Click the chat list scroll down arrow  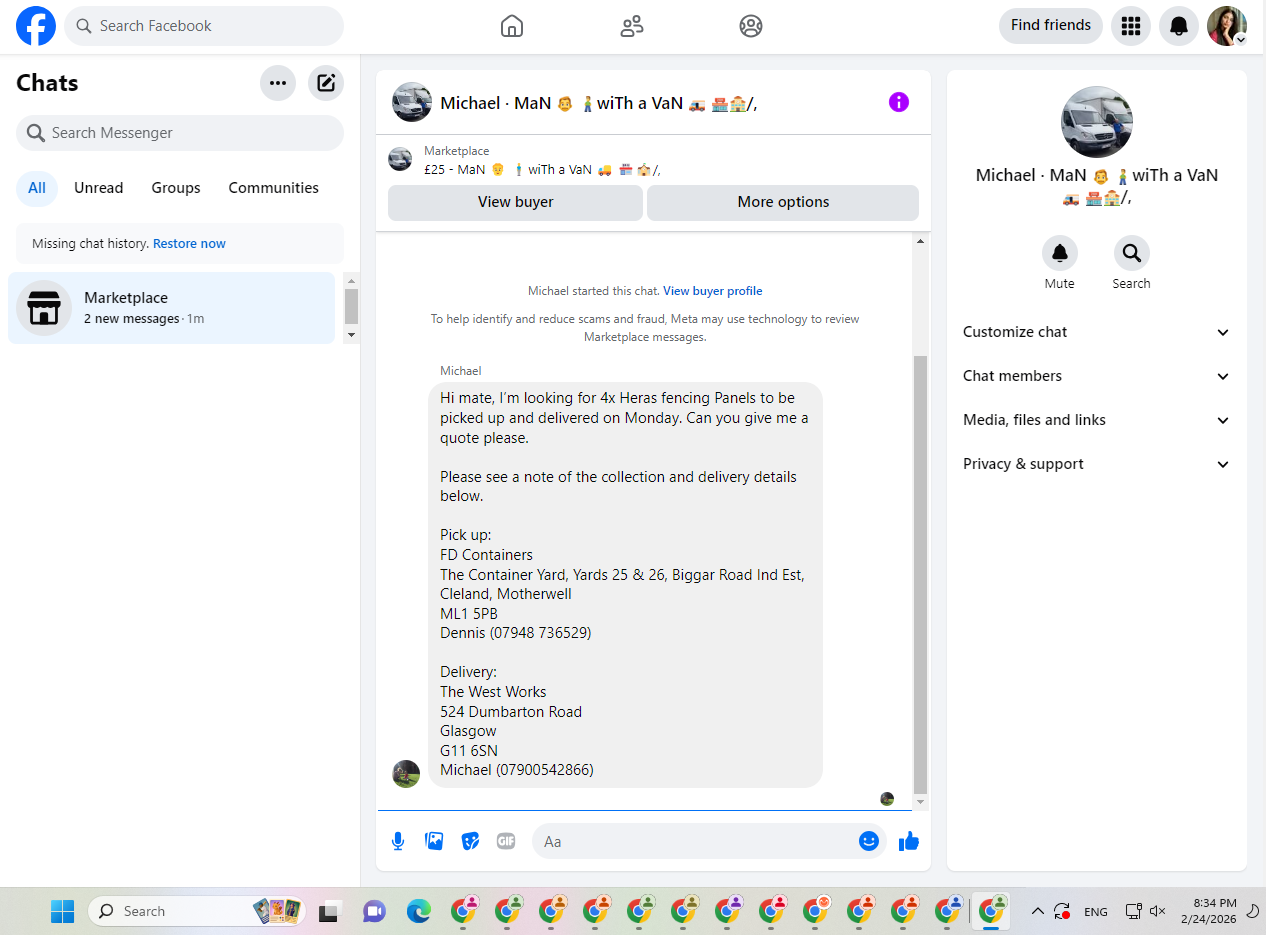[x=351, y=335]
